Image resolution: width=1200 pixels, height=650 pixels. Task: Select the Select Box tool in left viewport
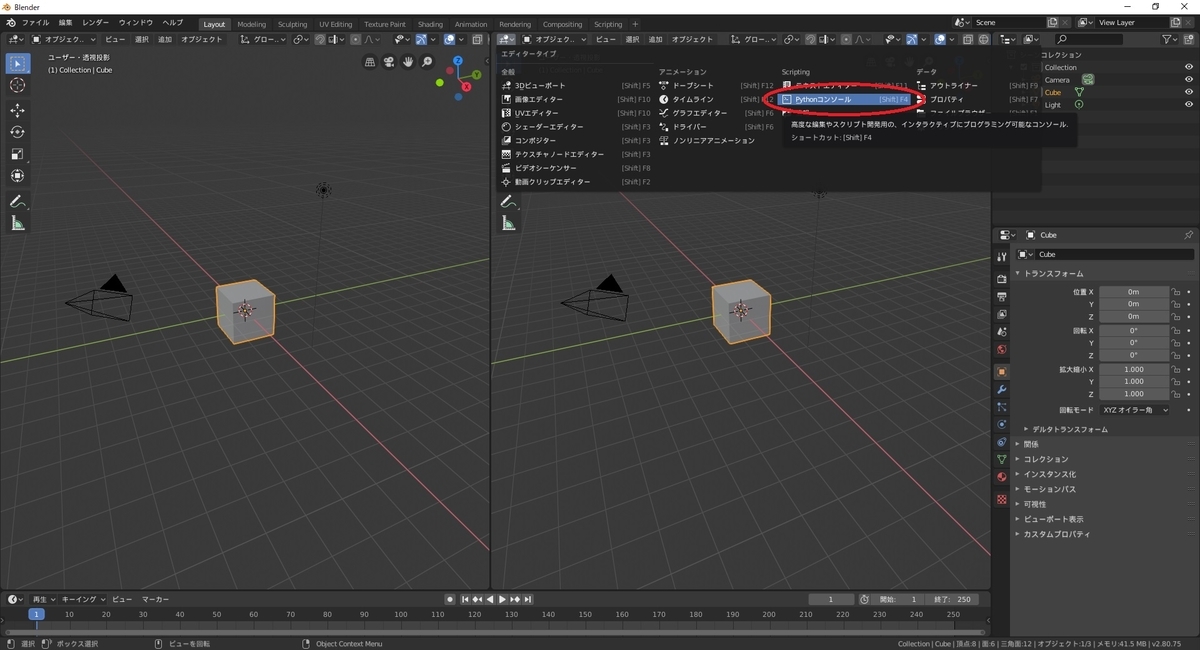17,63
